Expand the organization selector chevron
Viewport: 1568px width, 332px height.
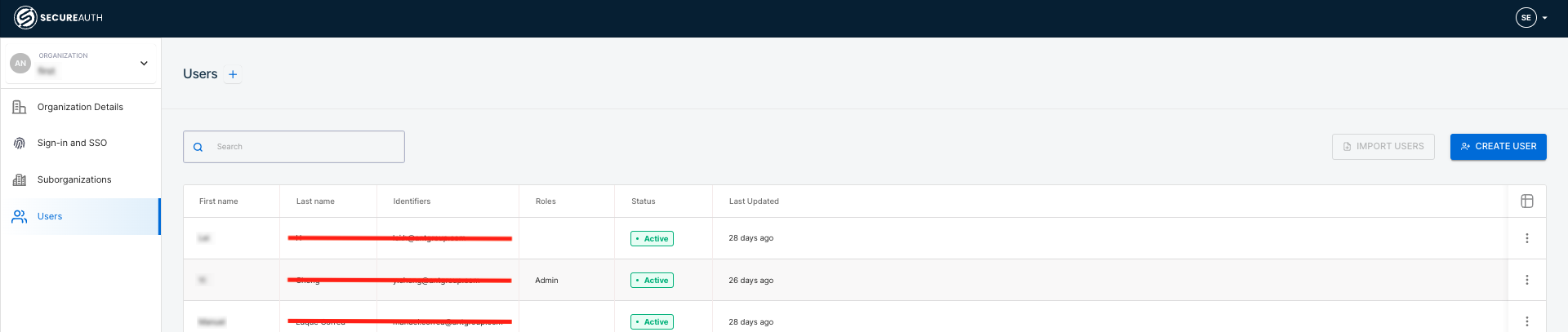[144, 63]
